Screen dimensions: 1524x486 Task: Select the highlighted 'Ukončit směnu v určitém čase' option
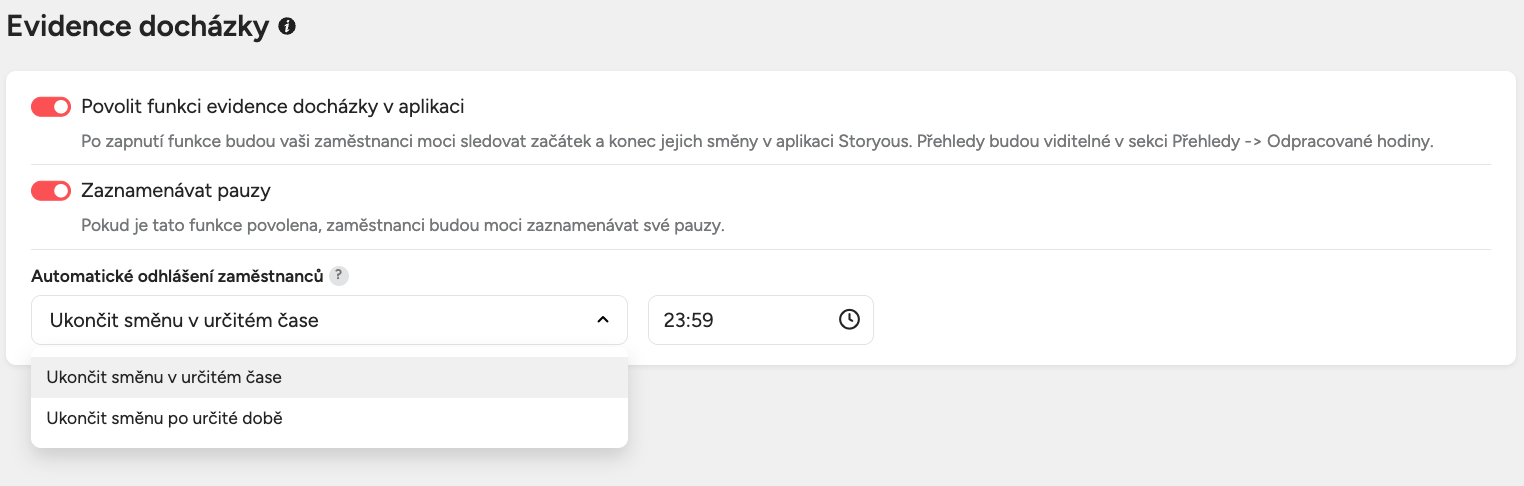[164, 378]
